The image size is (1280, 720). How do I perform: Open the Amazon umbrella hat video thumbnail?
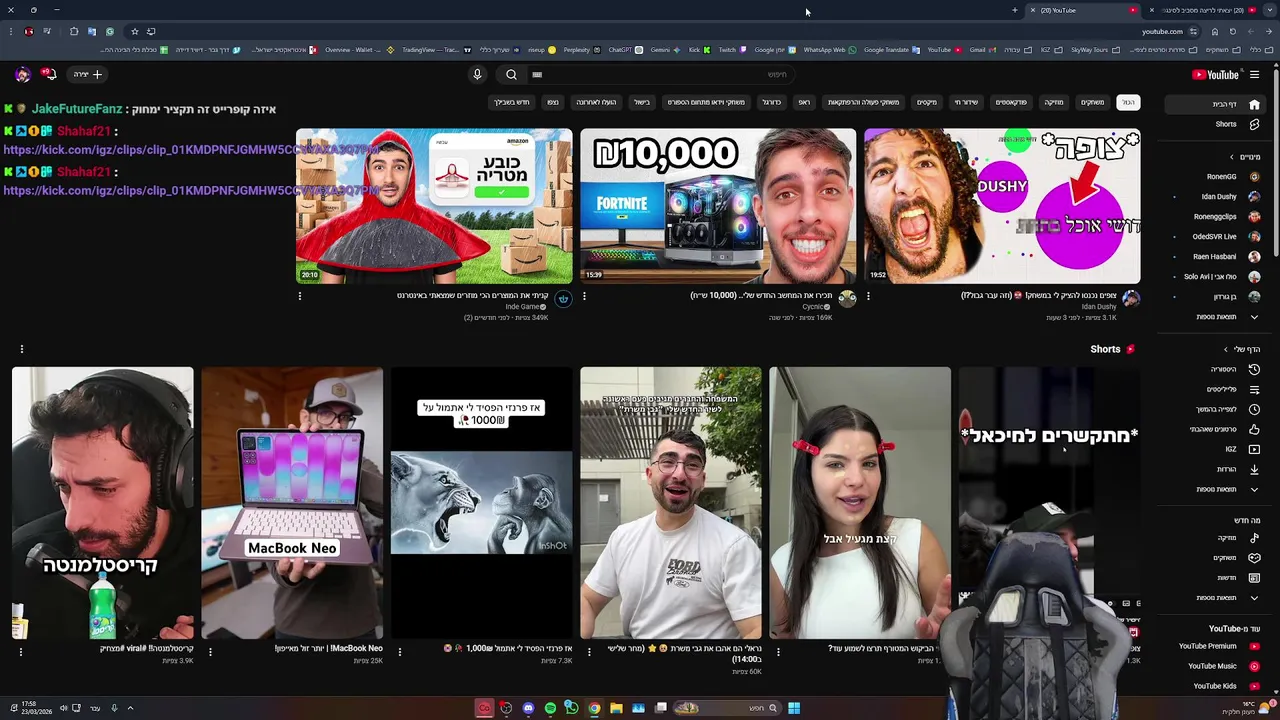pyautogui.click(x=434, y=206)
